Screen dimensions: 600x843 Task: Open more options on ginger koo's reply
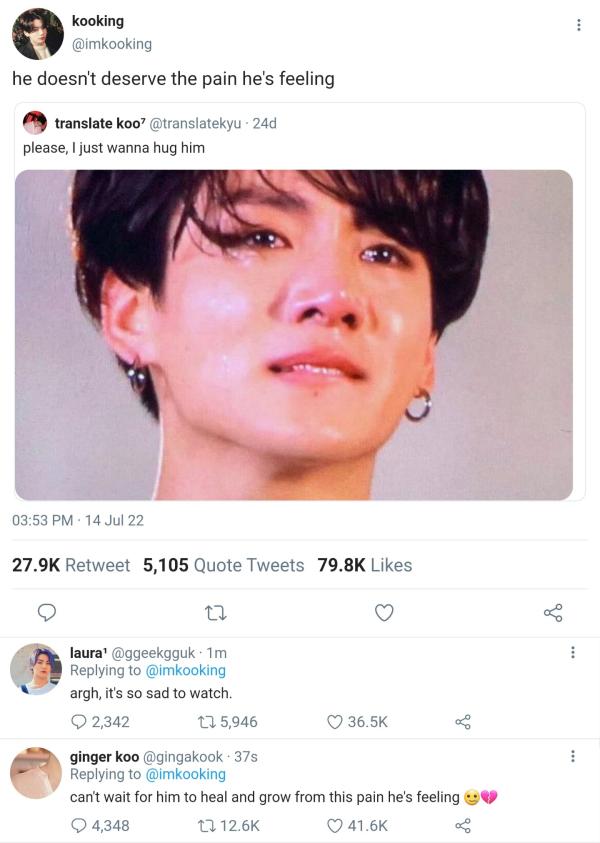click(x=572, y=756)
